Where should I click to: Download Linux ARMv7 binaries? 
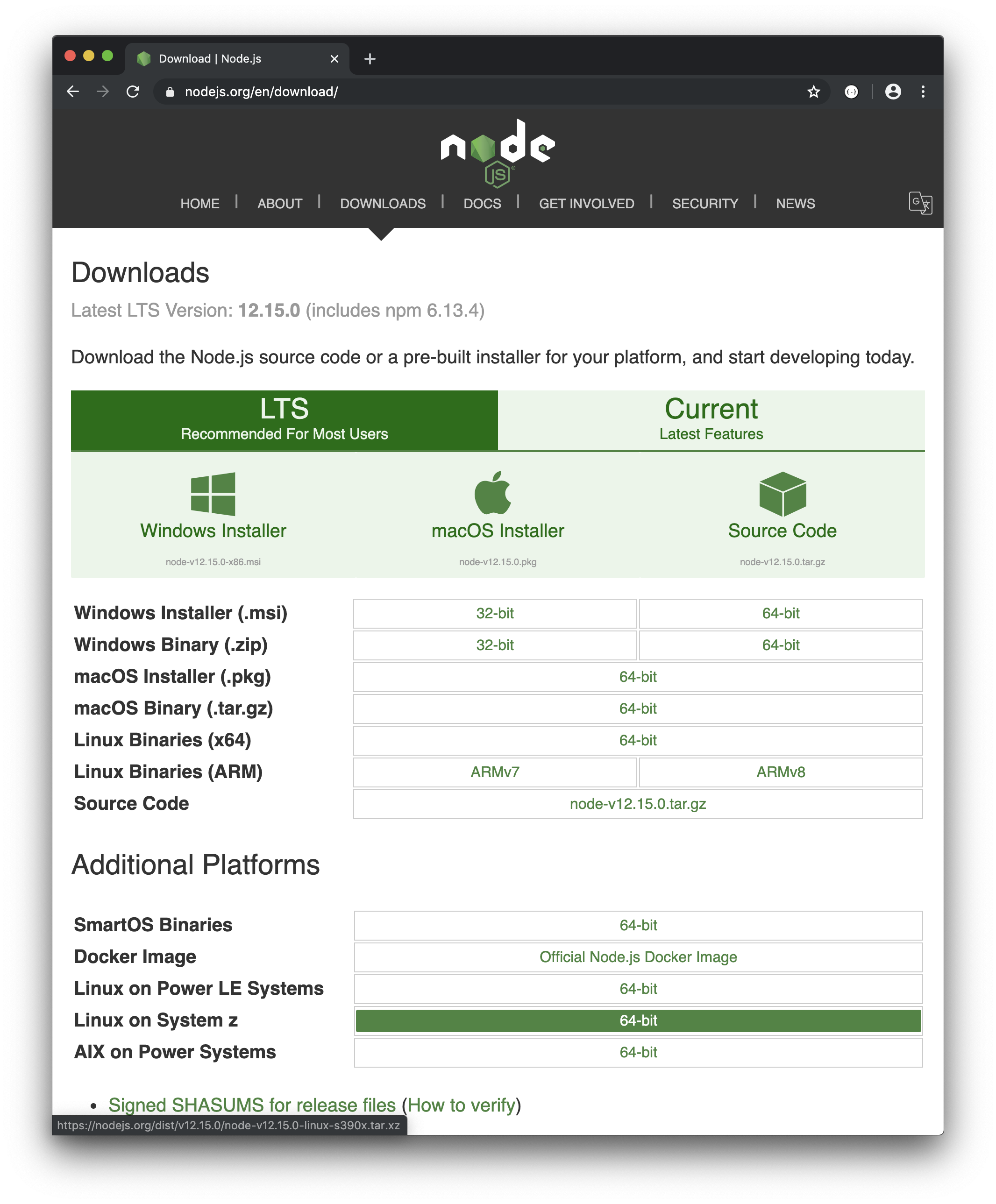(x=495, y=772)
